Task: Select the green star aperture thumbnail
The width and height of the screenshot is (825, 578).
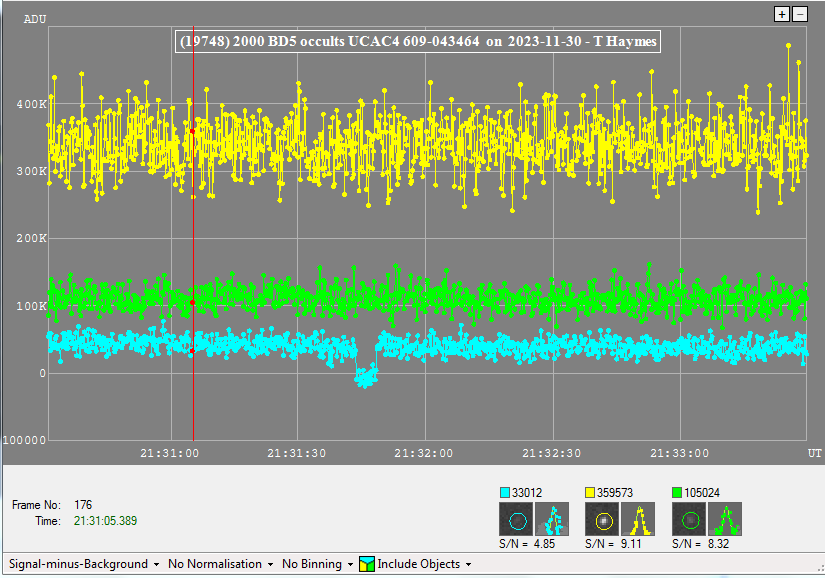Action: [688, 519]
